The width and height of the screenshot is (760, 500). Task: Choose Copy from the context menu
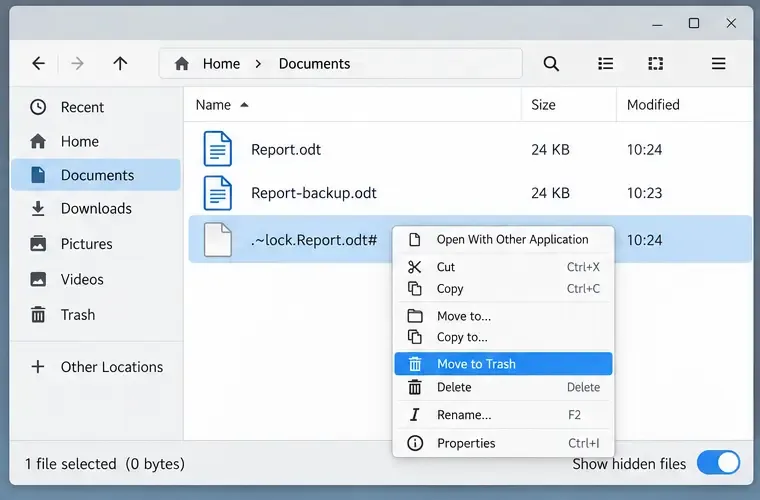(x=504, y=289)
